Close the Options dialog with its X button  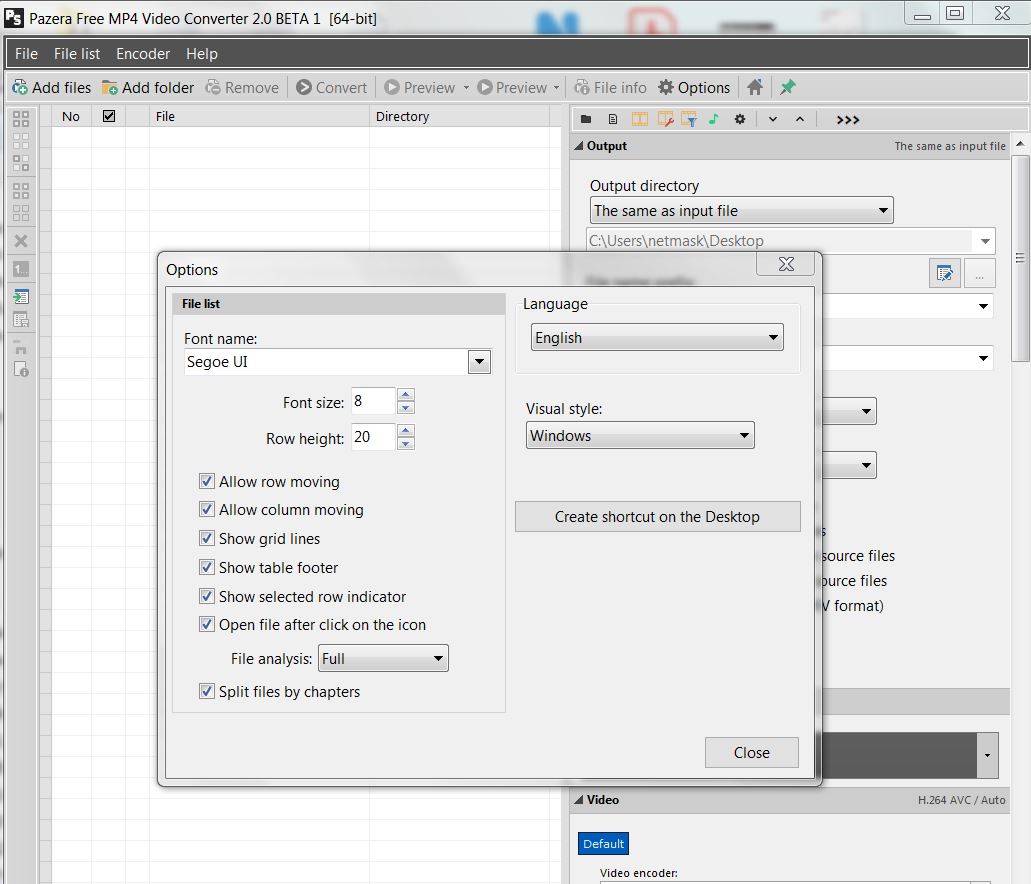pos(786,264)
